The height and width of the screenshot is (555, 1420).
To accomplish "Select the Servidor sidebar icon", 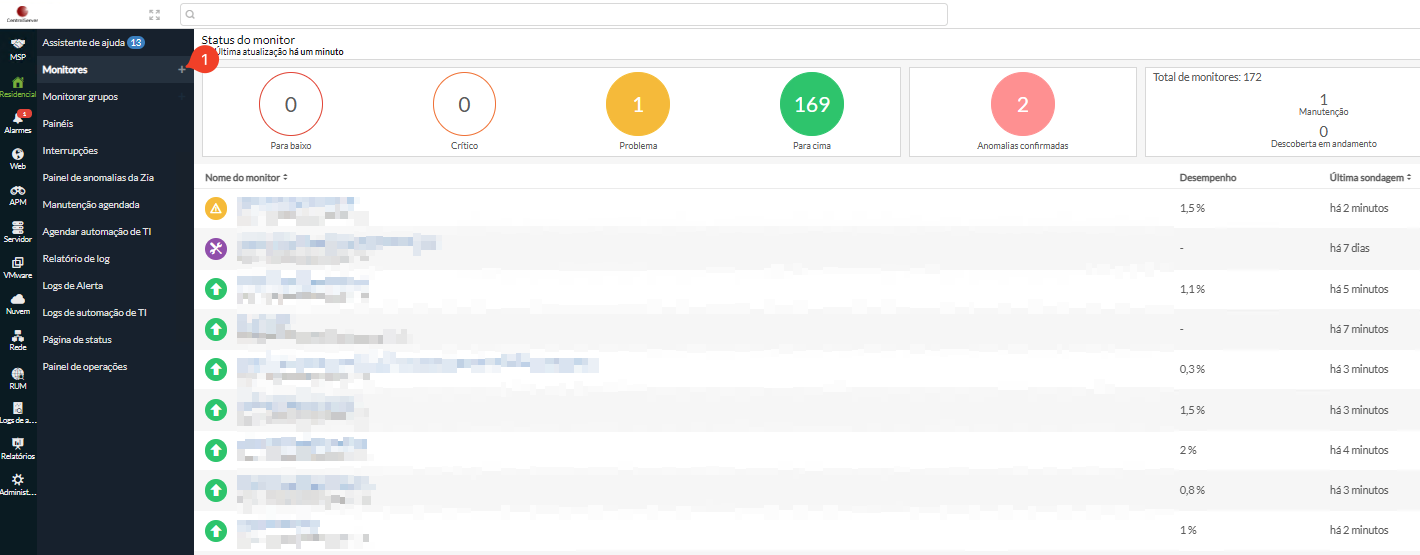I will click(17, 228).
